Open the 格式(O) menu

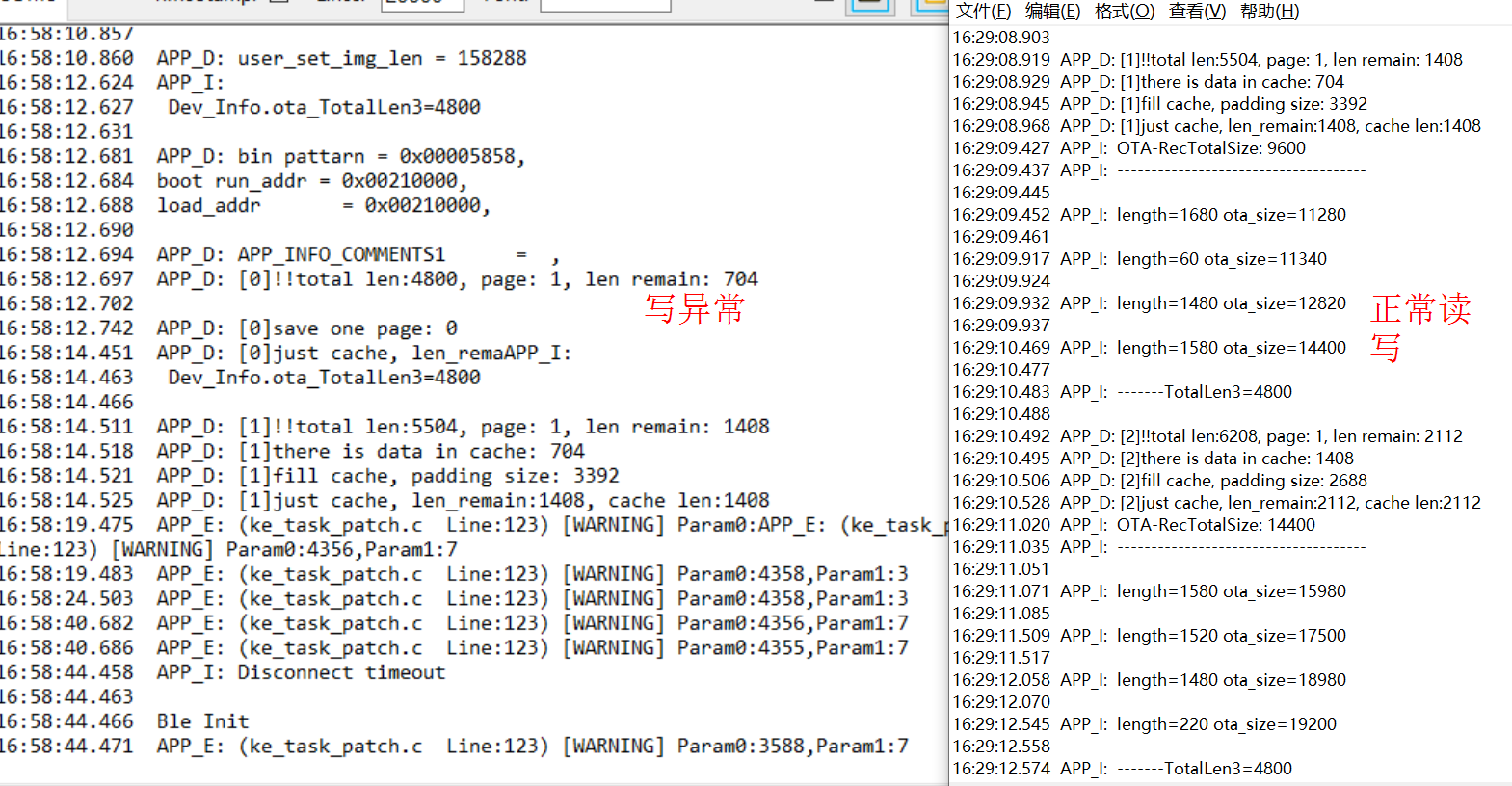(1124, 12)
